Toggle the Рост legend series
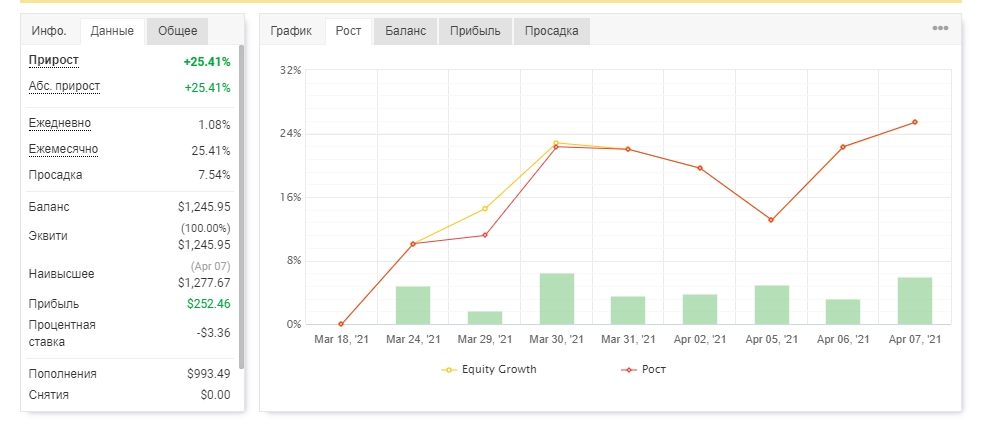Image resolution: width=994 pixels, height=426 pixels. tap(643, 370)
